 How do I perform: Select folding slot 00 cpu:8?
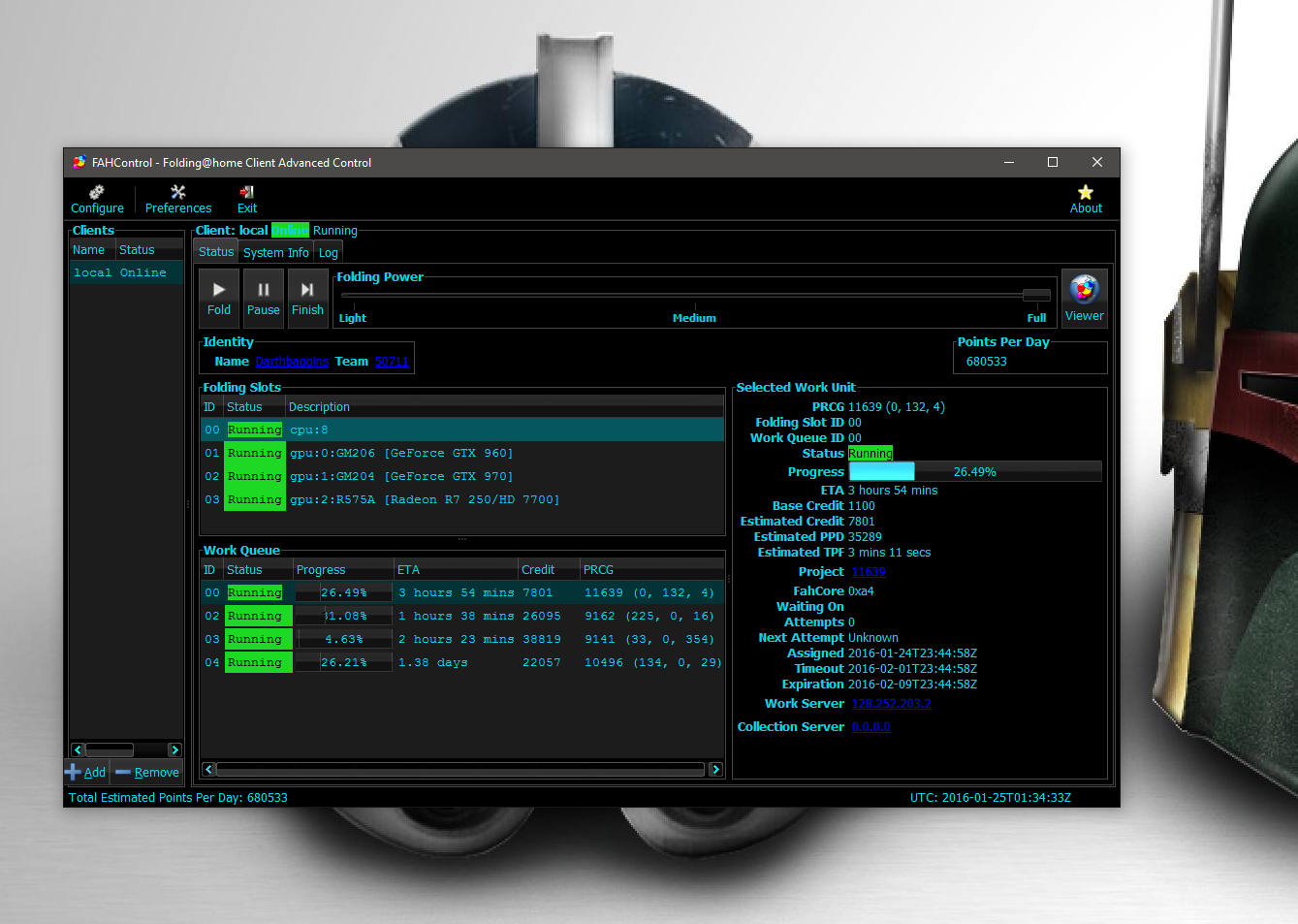pos(462,430)
